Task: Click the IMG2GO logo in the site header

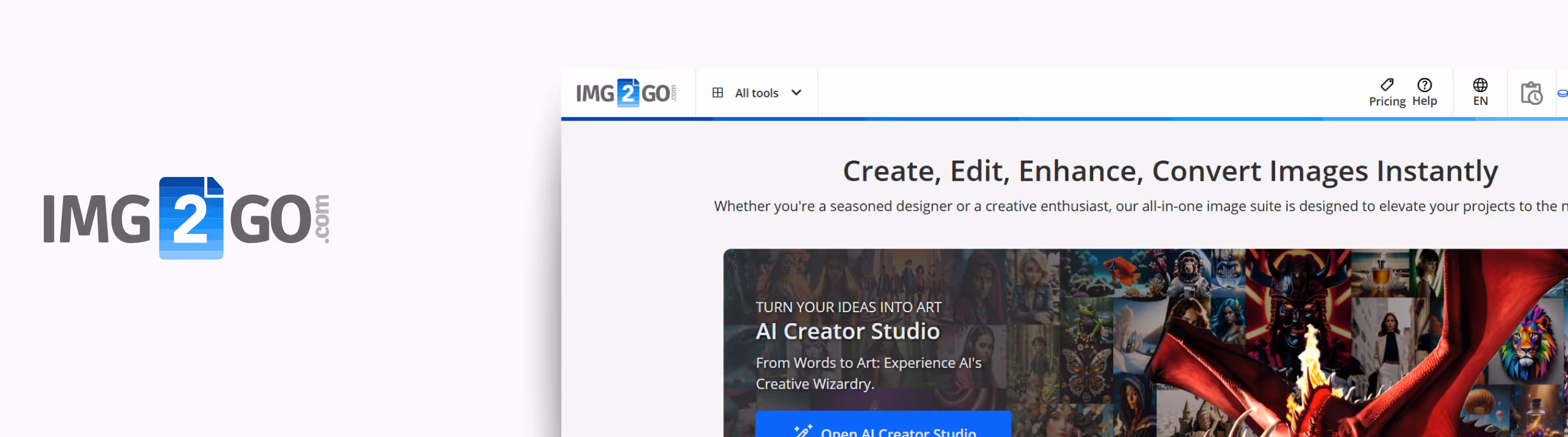Action: 626,93
